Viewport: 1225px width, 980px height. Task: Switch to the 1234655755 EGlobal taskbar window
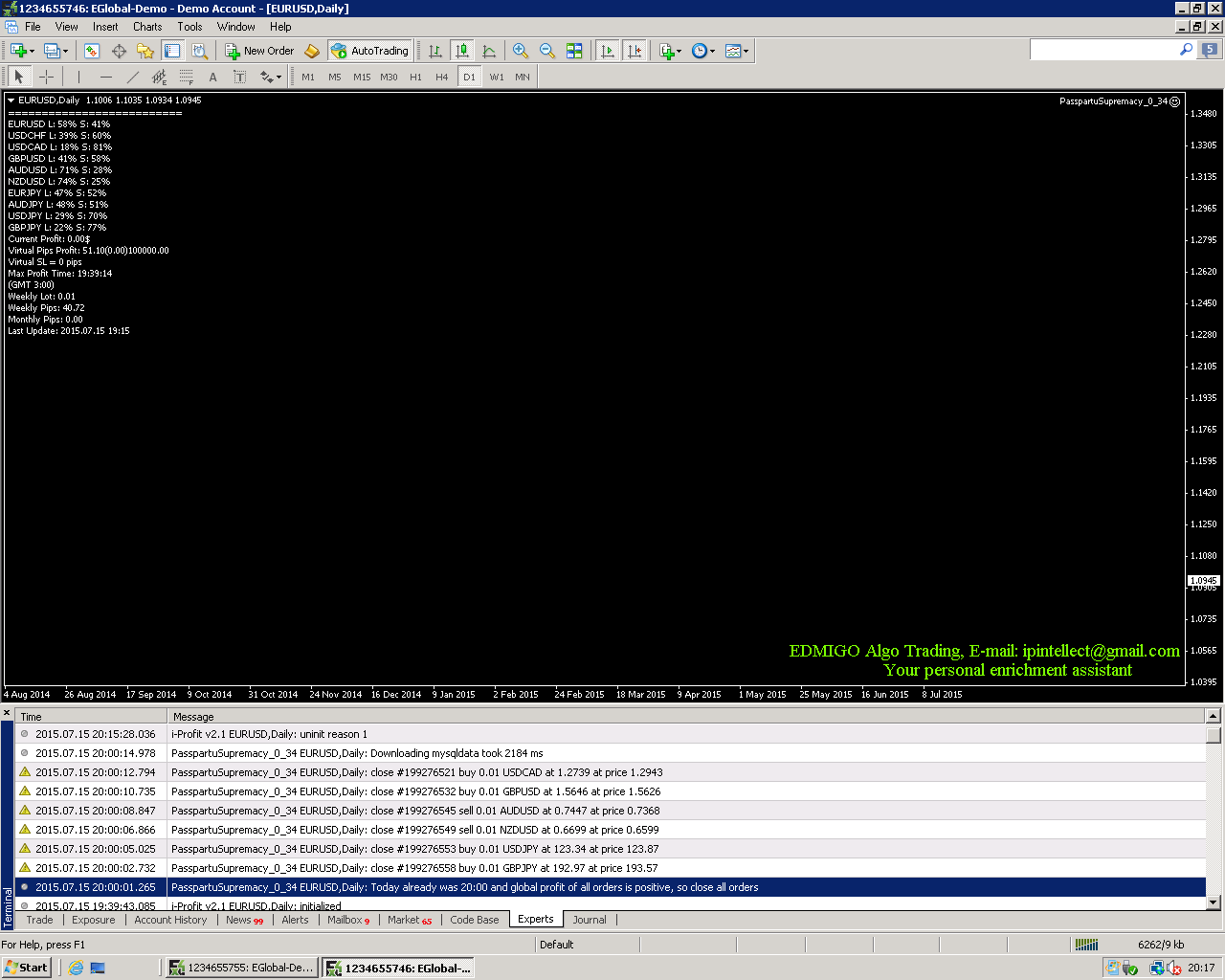[x=241, y=968]
